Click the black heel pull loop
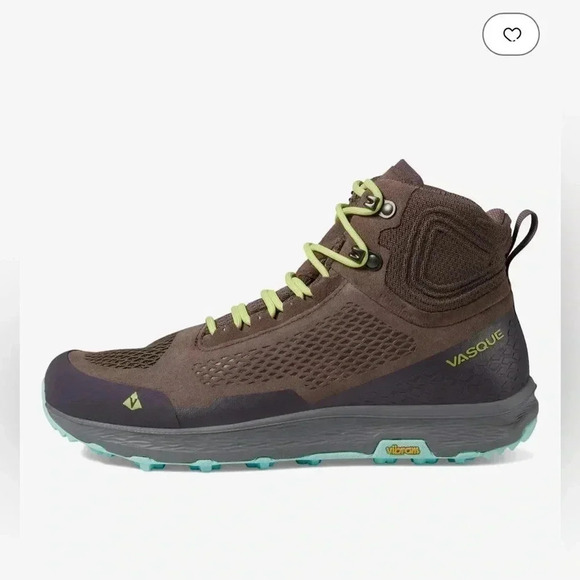This screenshot has height=580, width=580. [x=524, y=235]
